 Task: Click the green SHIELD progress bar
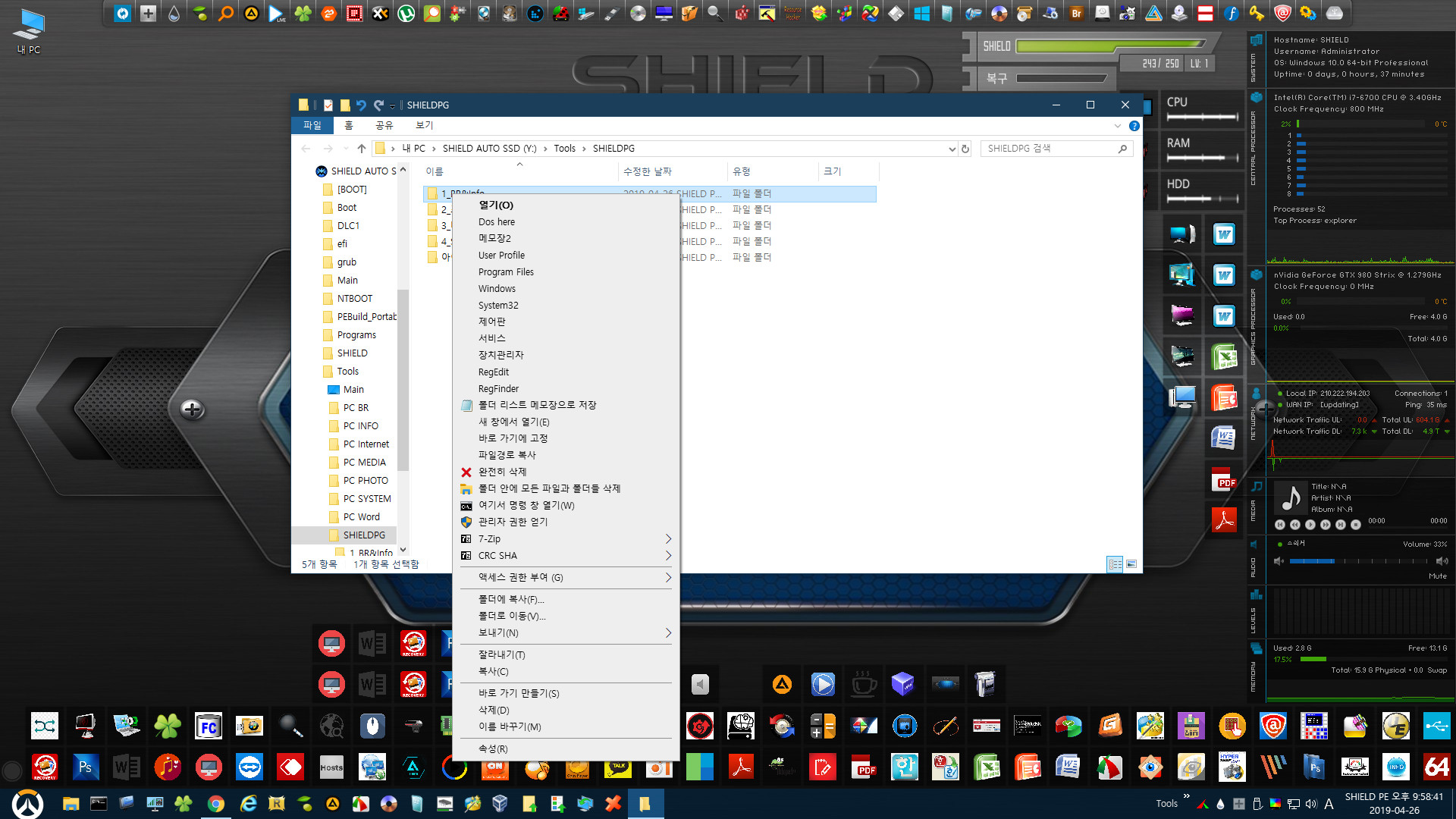(x=1110, y=45)
